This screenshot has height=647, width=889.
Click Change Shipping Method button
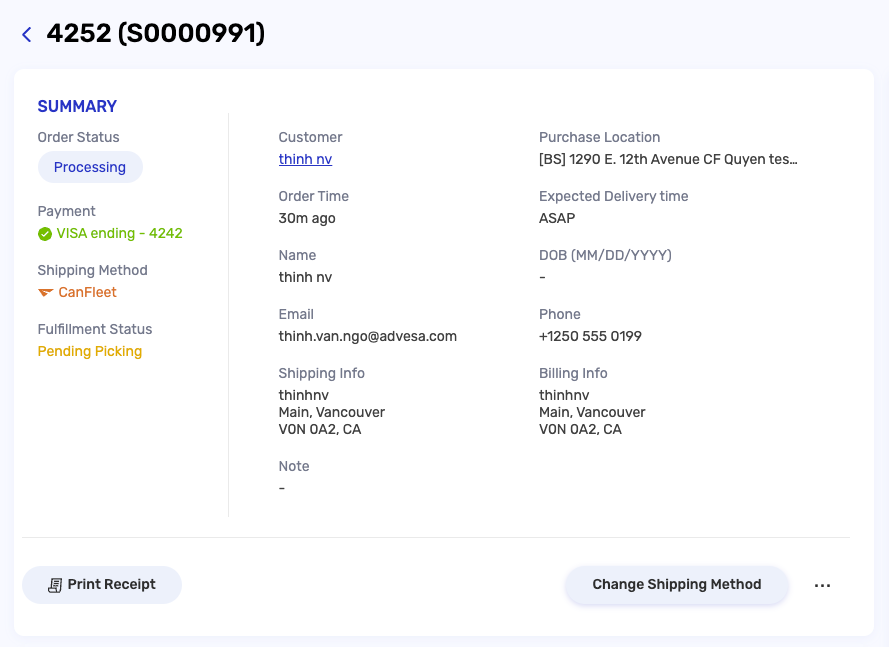click(x=676, y=585)
